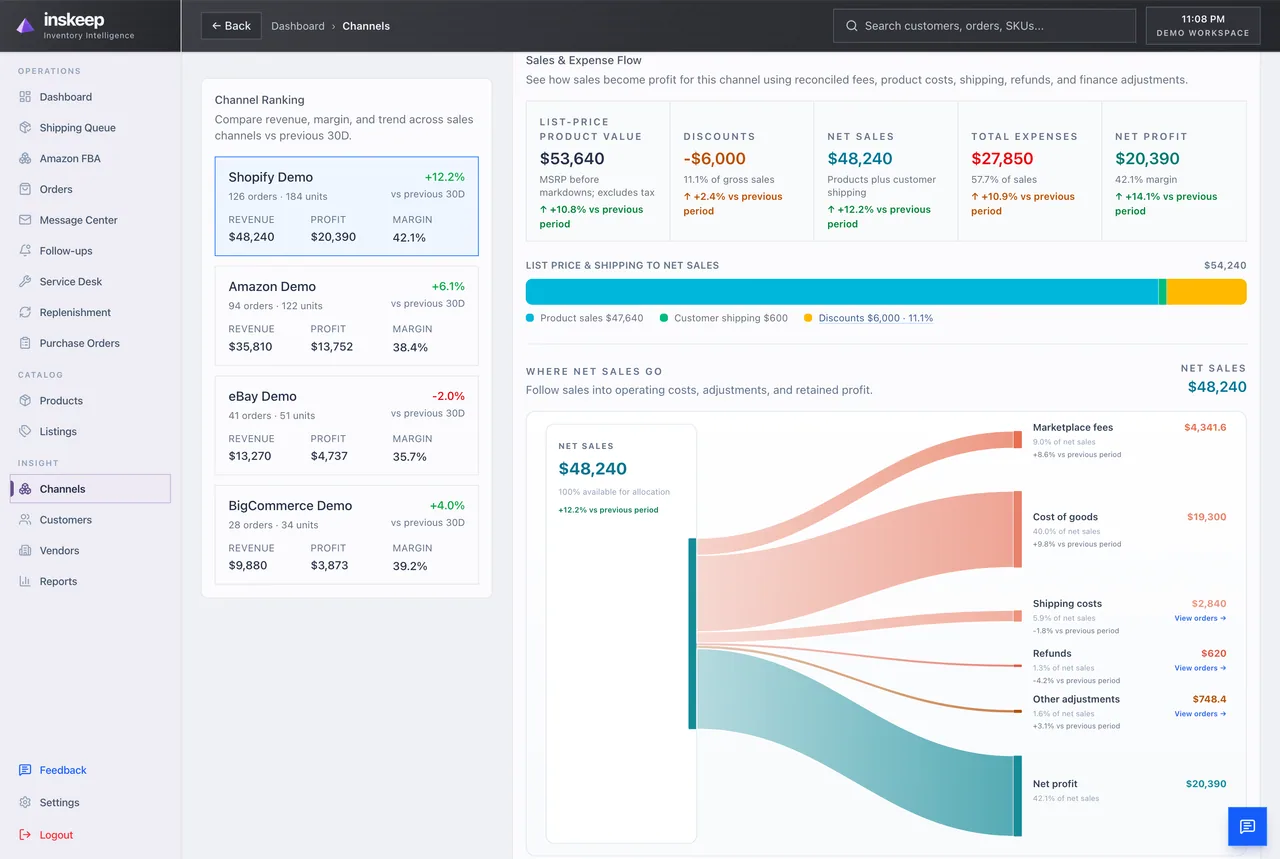Click the Follow-ups bell icon

pyautogui.click(x=25, y=251)
